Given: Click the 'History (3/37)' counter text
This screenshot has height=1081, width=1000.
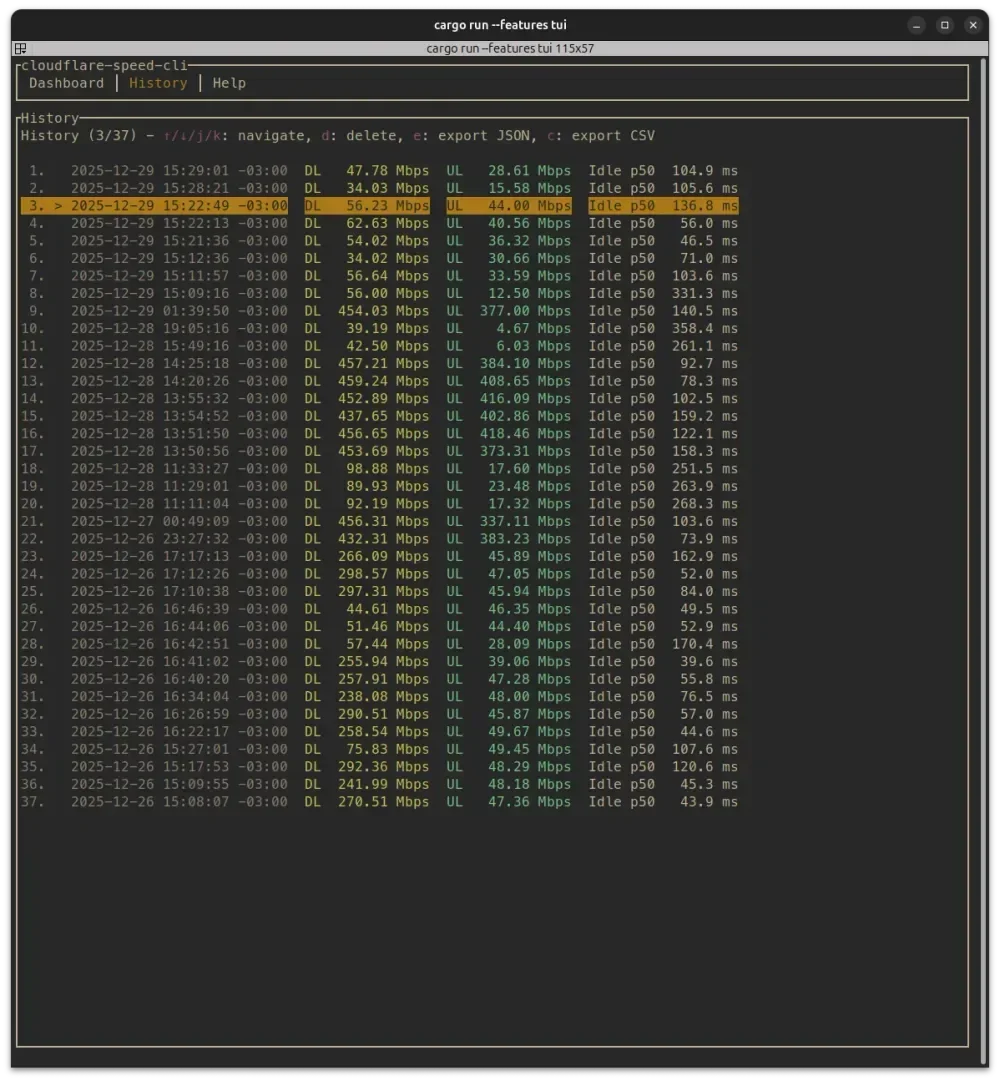Looking at the screenshot, I should [79, 136].
